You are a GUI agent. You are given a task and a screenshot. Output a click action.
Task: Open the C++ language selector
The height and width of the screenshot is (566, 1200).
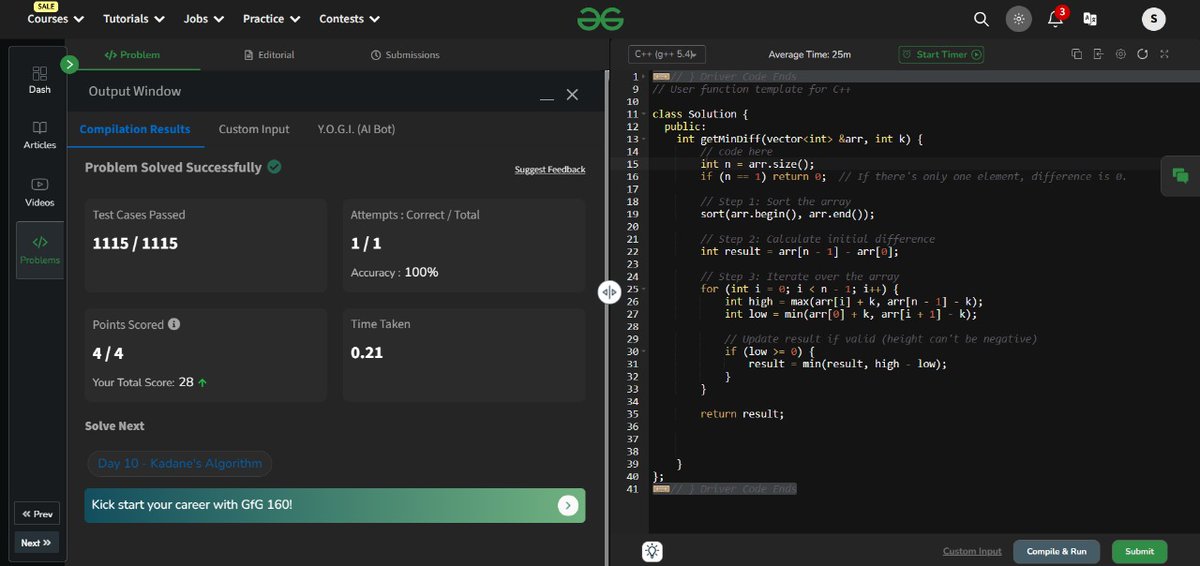click(667, 55)
